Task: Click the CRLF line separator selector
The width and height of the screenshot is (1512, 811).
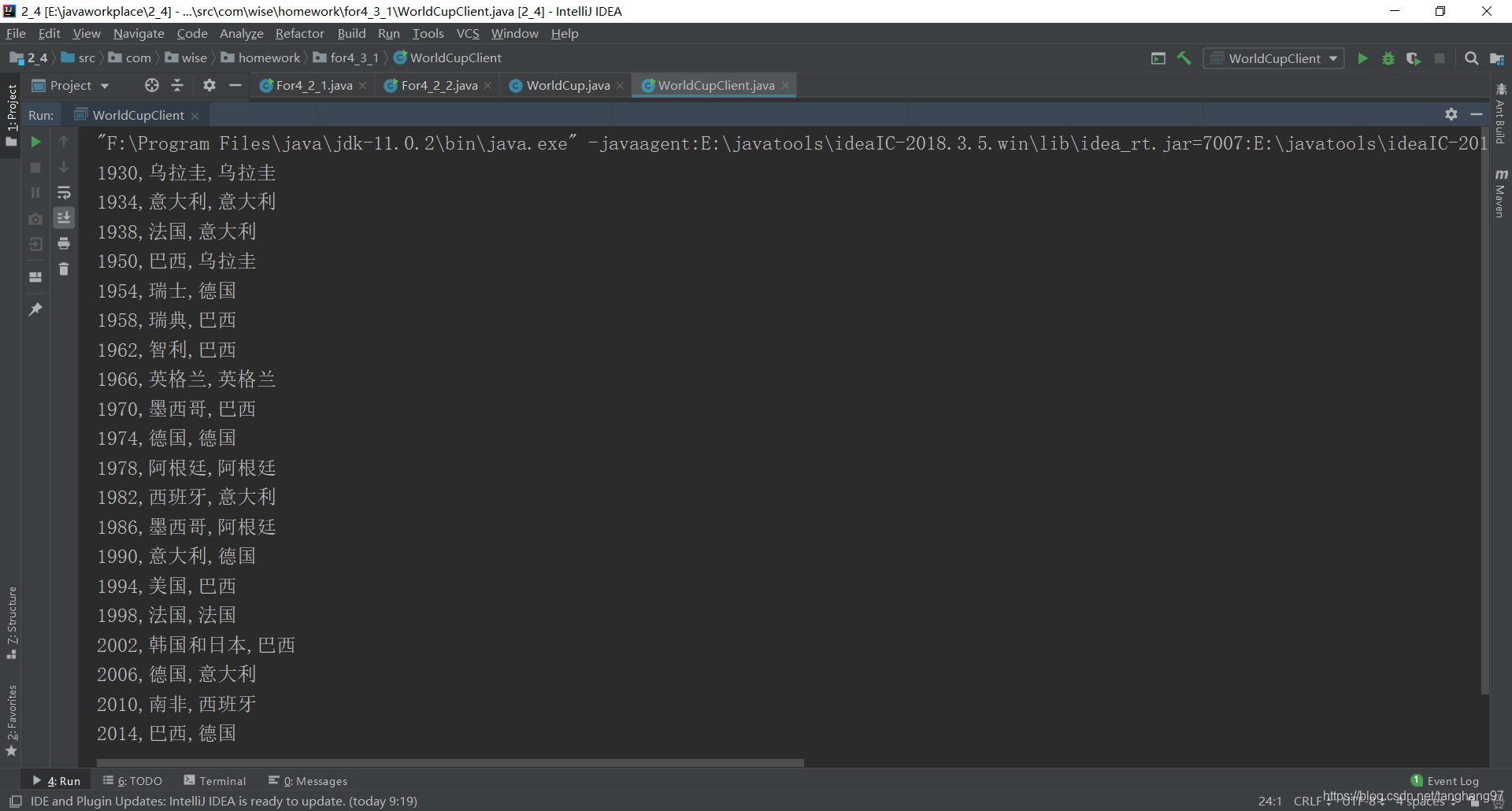Action: click(1311, 801)
